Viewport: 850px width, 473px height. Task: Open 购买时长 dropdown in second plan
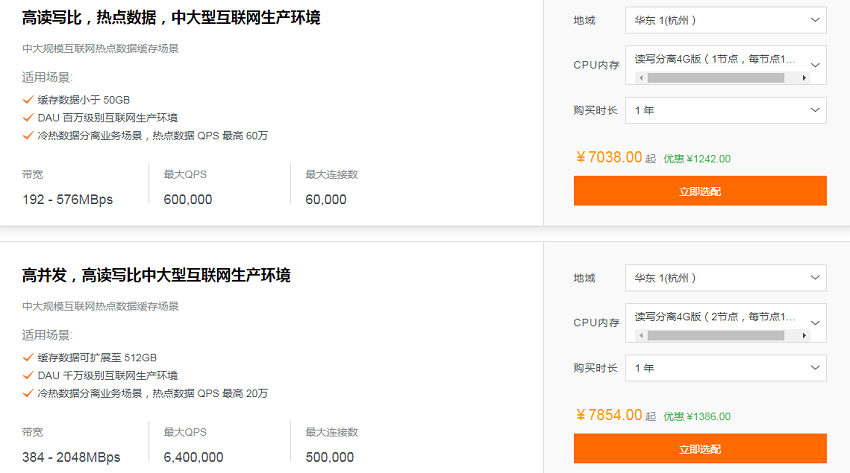725,368
